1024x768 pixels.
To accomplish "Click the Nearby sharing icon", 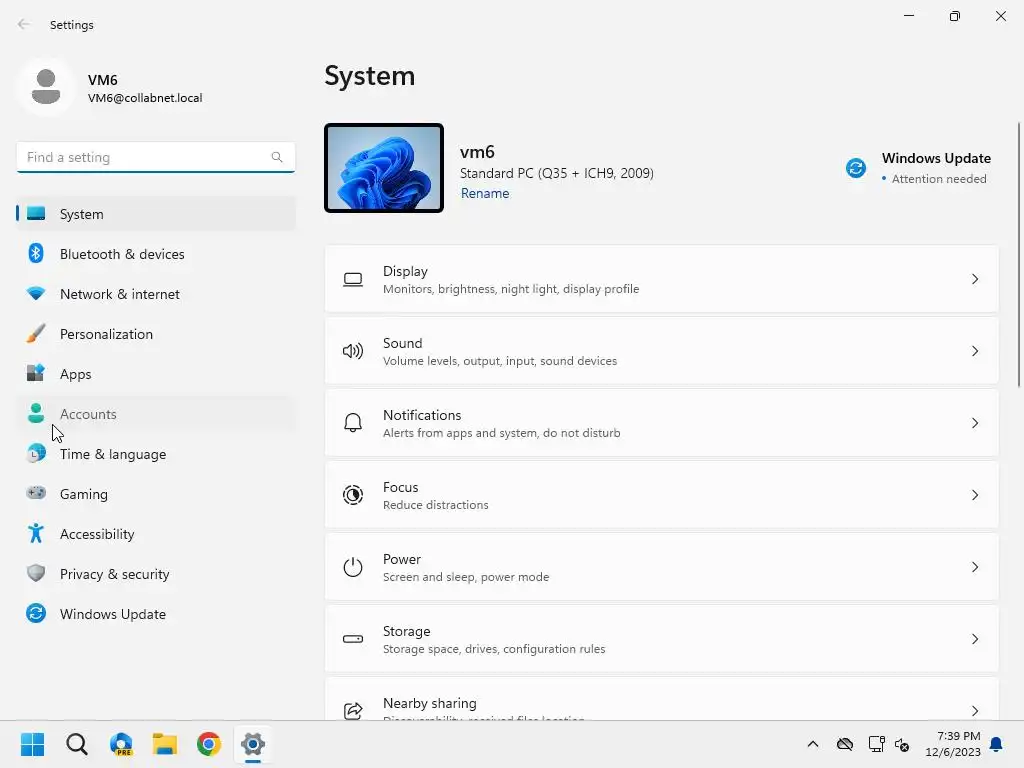I will point(353,711).
